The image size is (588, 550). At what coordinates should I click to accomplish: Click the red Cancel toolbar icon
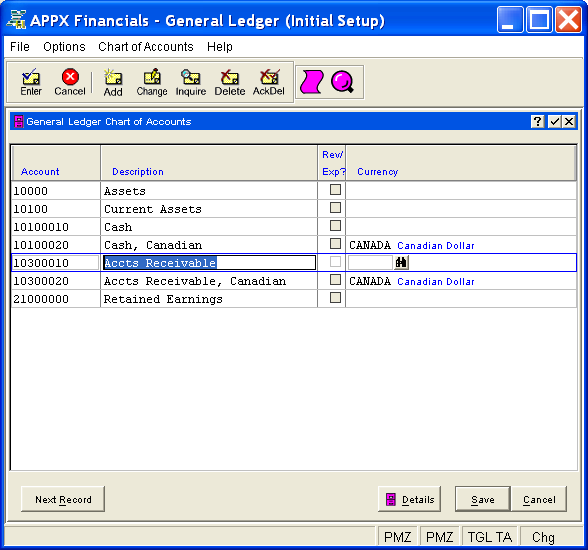[70, 82]
